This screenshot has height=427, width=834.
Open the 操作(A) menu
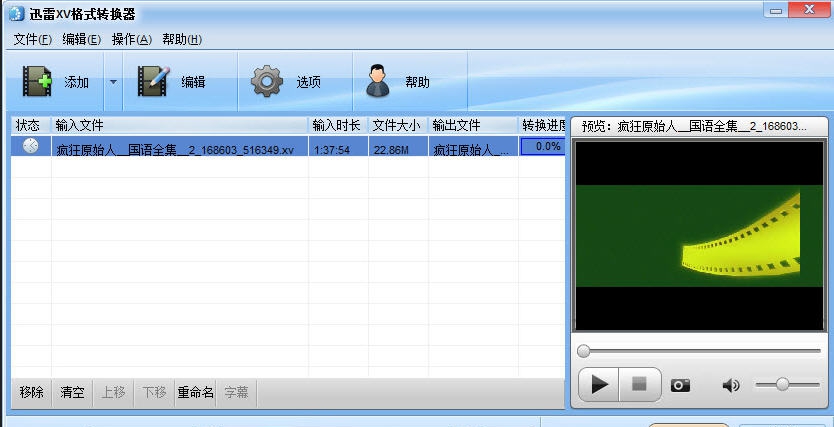[x=131, y=39]
